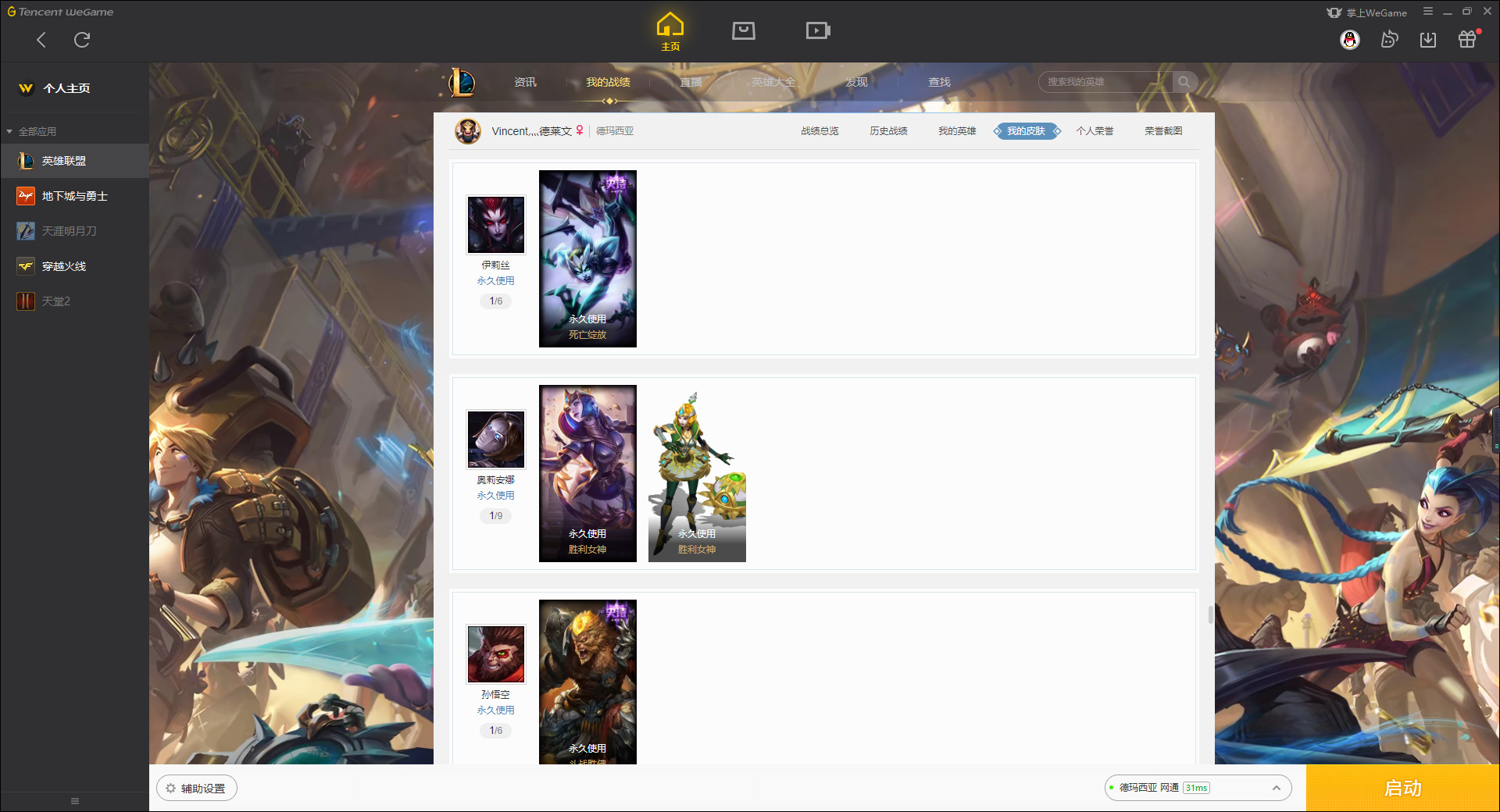Image resolution: width=1500 pixels, height=812 pixels.
Task: Open the video live icon in top bar
Action: [x=818, y=30]
